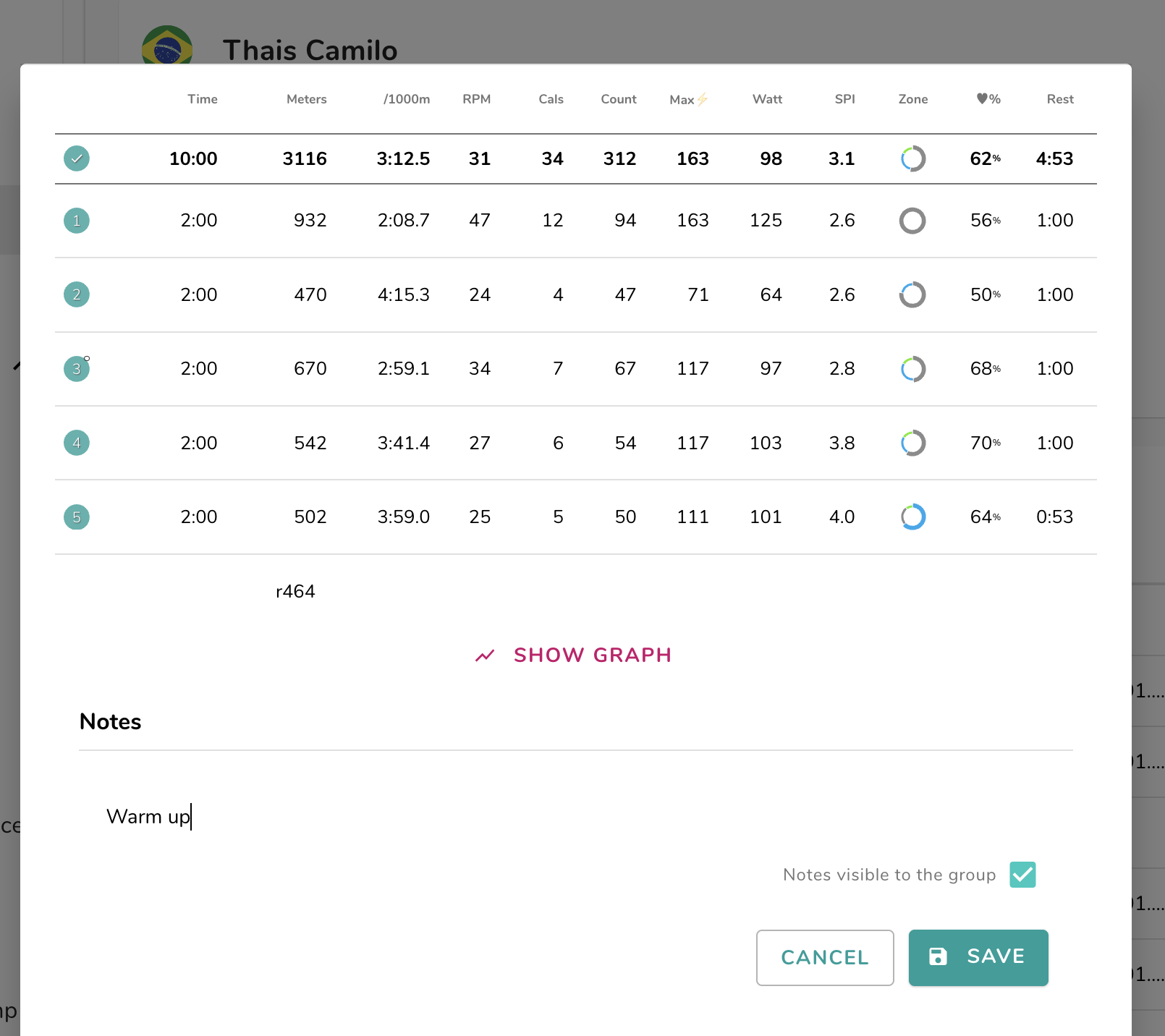Click the /1000m pace column header
1165x1036 pixels.
tap(407, 99)
